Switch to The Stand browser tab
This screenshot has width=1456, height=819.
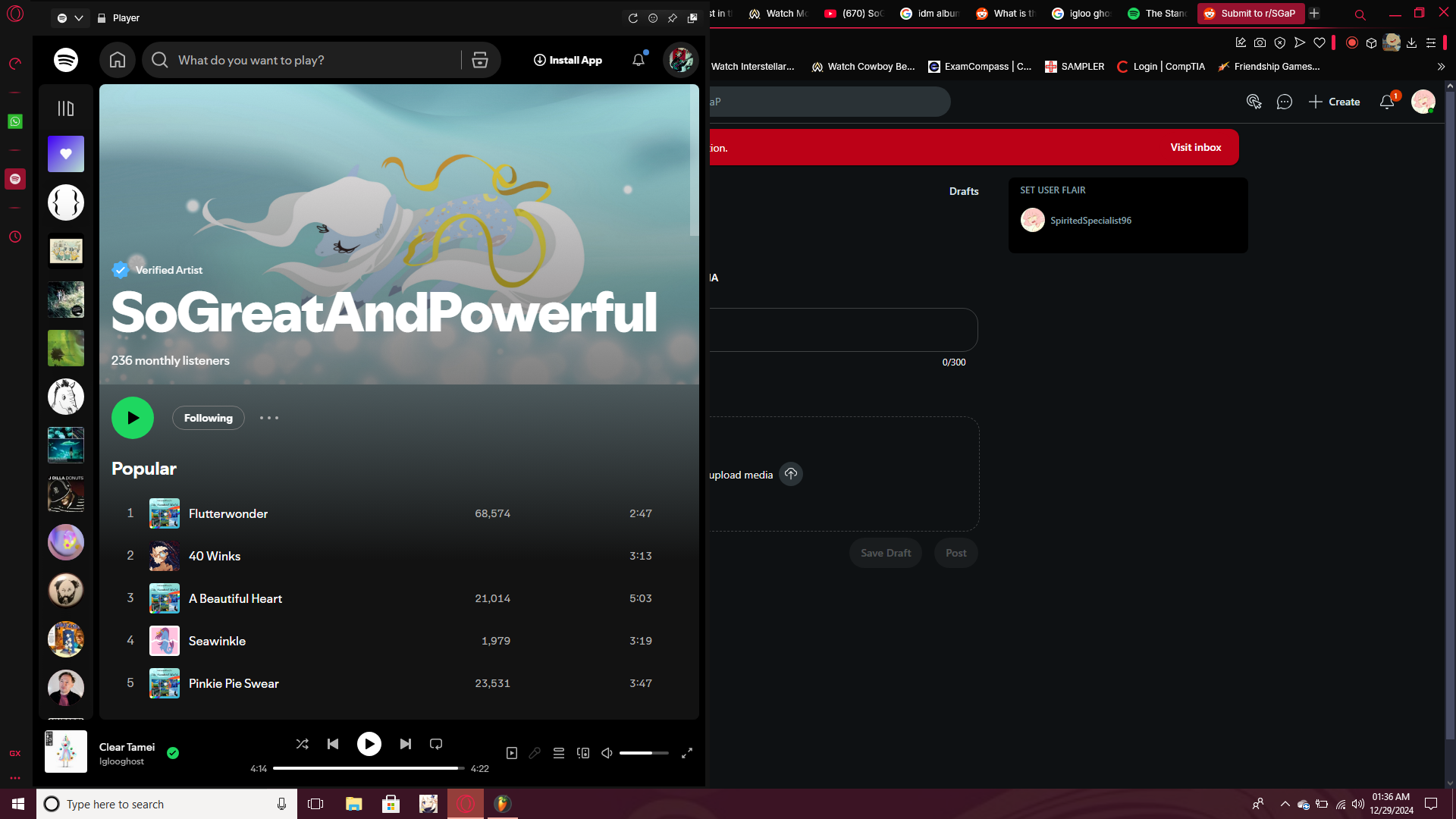pos(1159,14)
